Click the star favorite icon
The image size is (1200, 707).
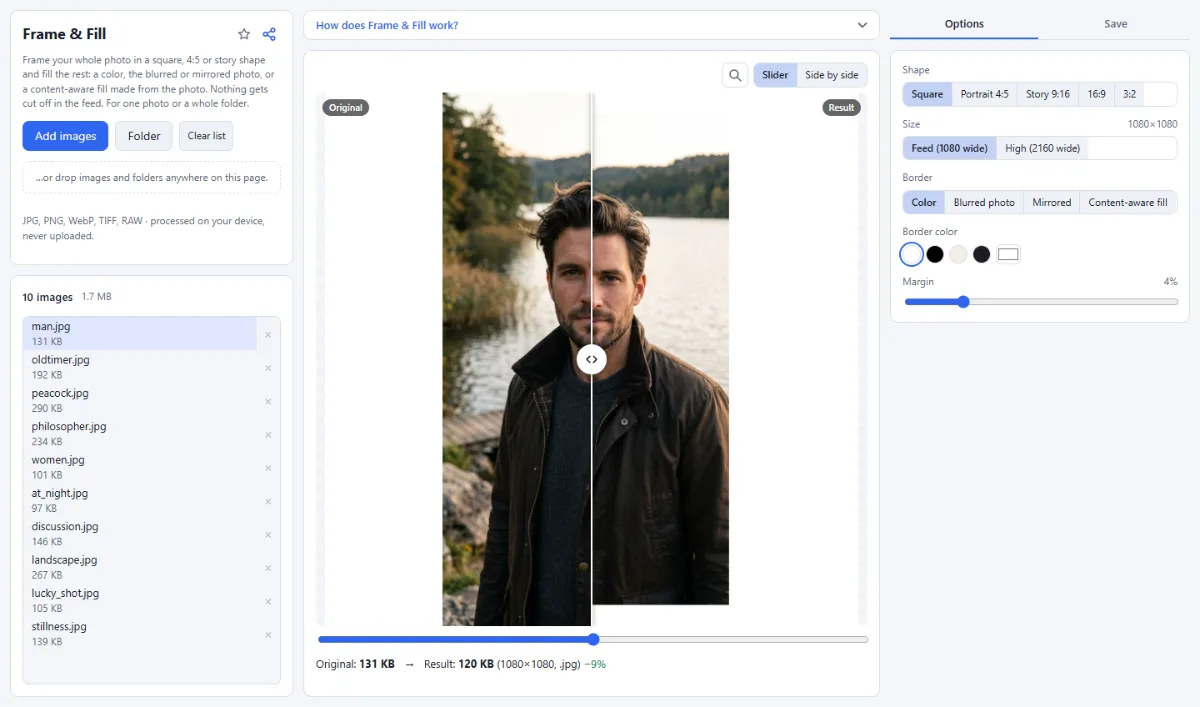pos(244,34)
